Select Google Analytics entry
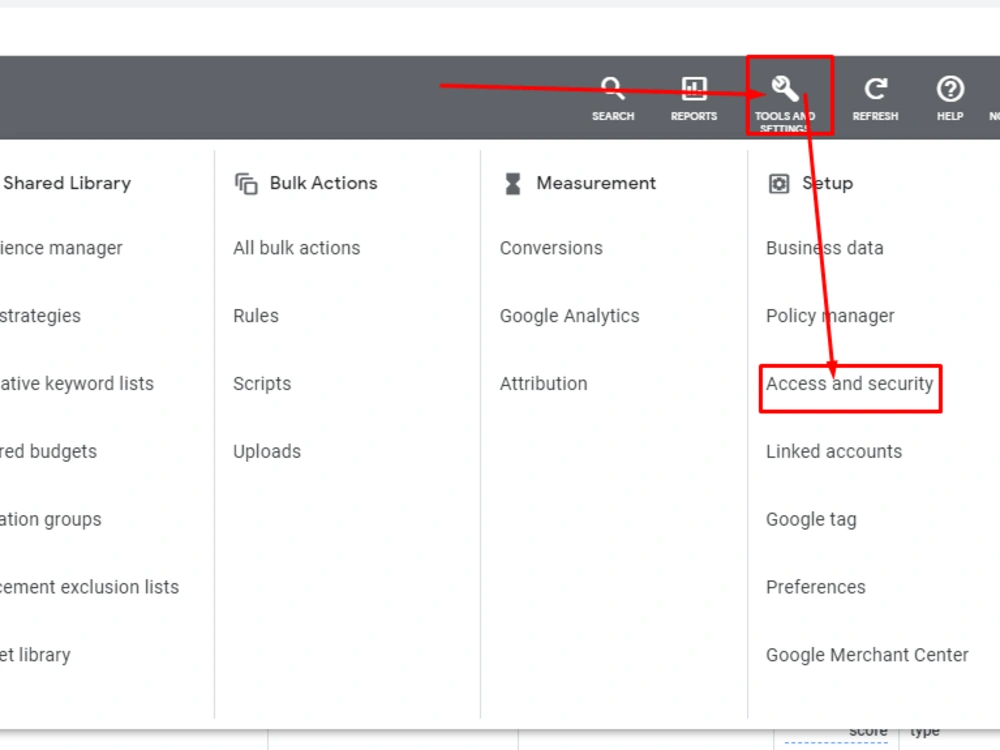1000x750 pixels. tap(570, 316)
